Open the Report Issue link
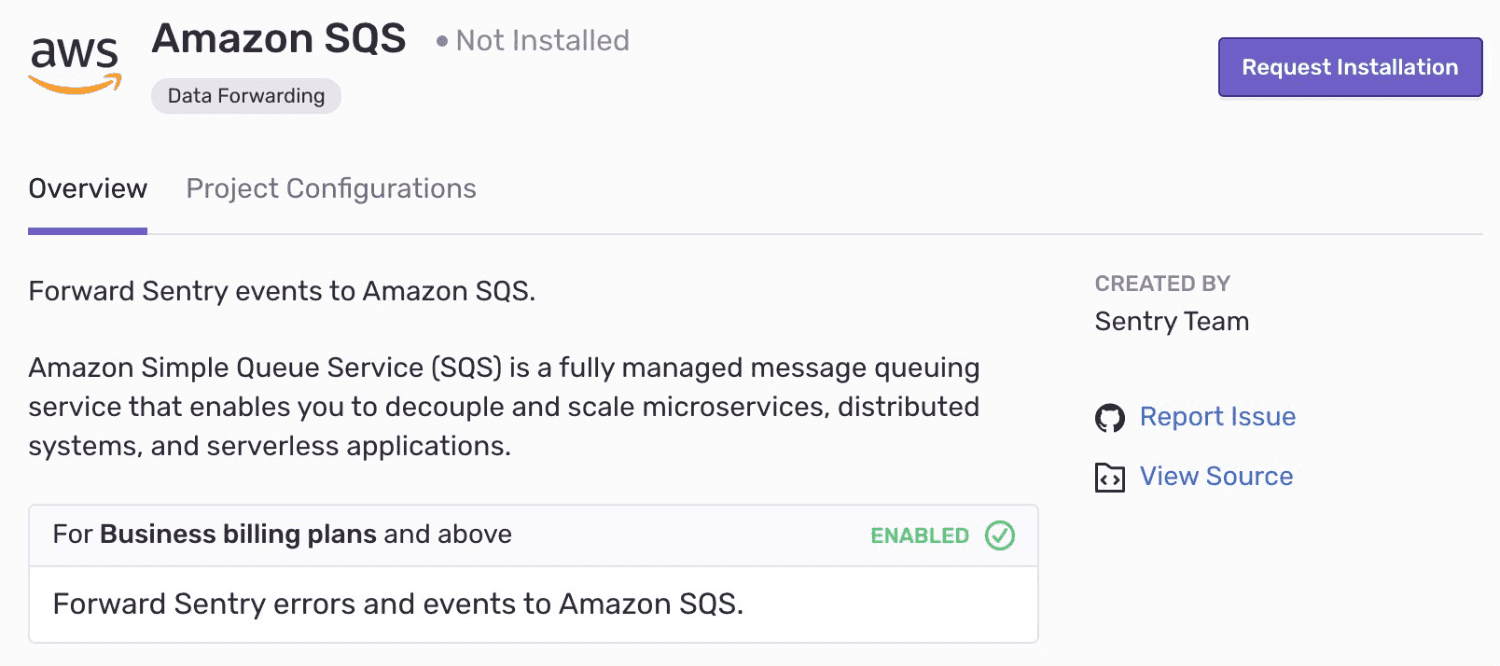Screen dimensions: 1500x666 pos(1218,417)
